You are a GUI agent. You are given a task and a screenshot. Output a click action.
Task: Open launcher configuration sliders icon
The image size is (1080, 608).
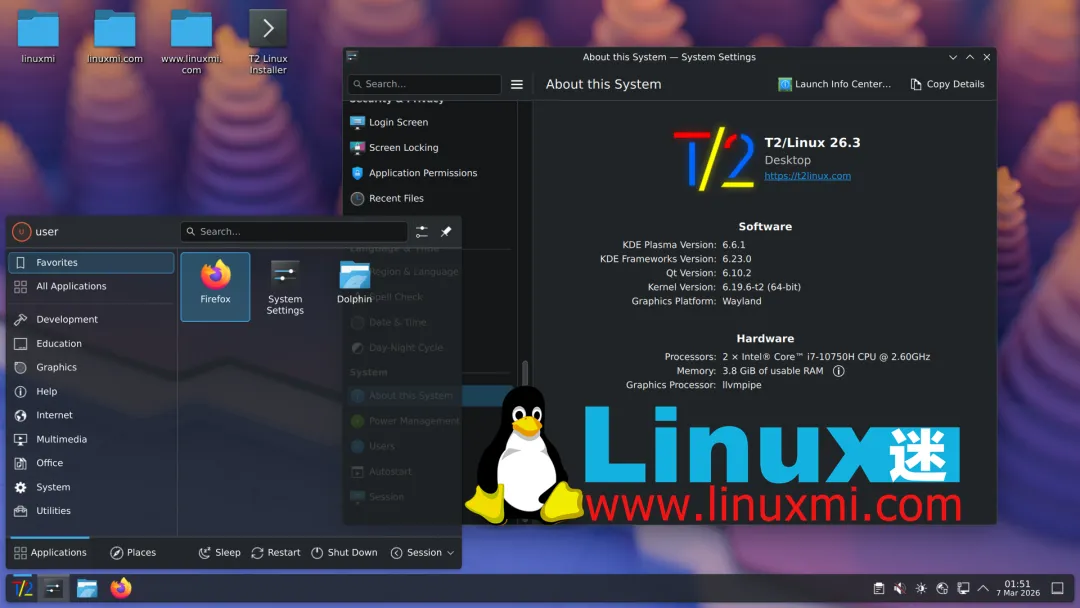click(x=422, y=231)
